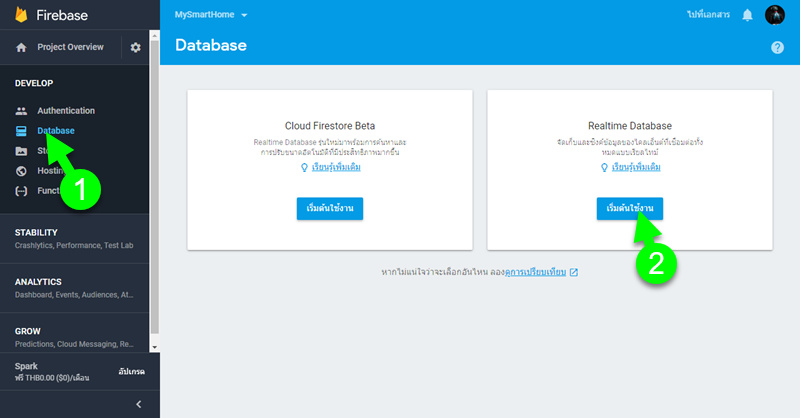800x418 pixels.
Task: Click Crashlytics, Performance, Test Lab text
Action: point(74,245)
